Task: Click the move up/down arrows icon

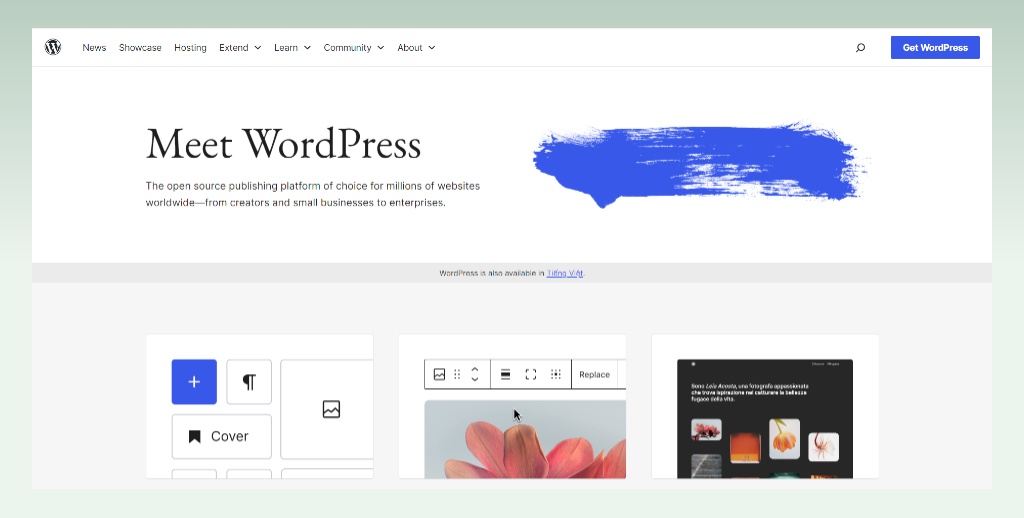Action: 475,374
